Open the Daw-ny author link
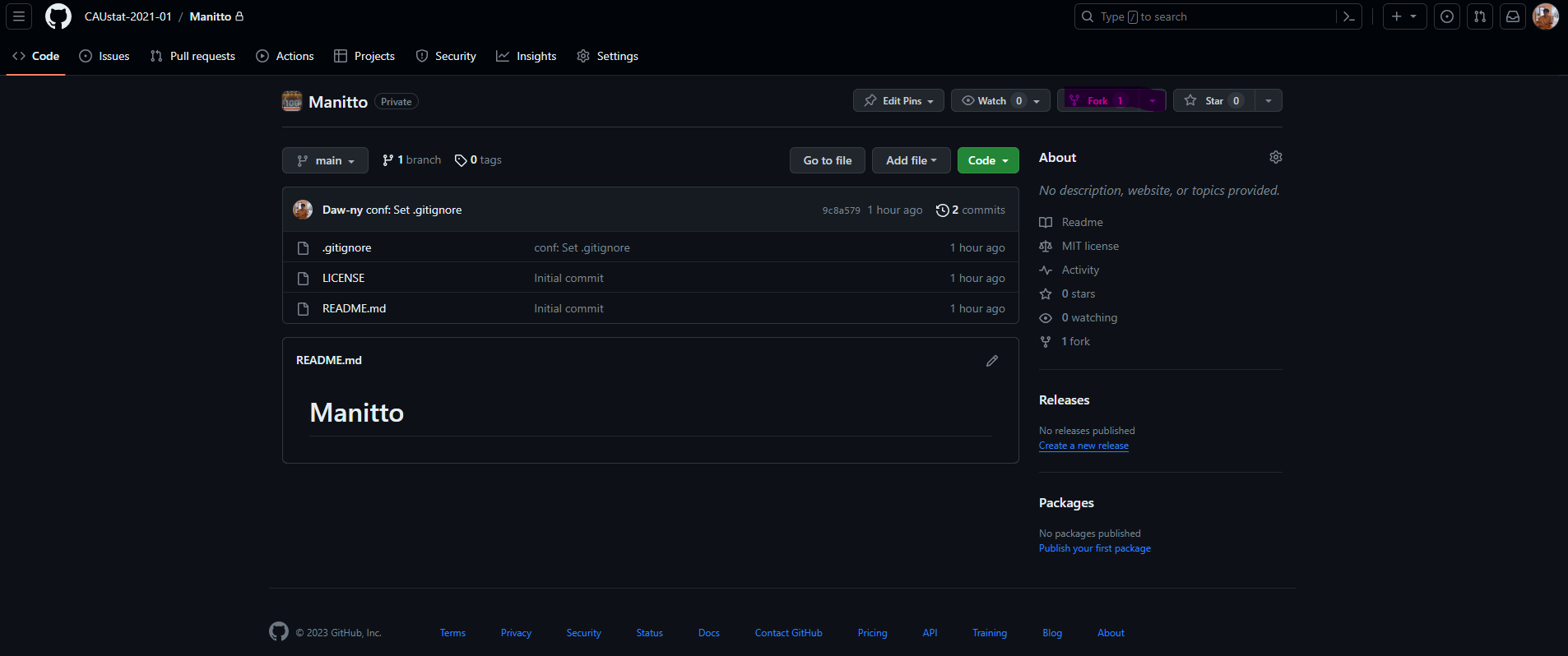The width and height of the screenshot is (1568, 656). coord(342,210)
